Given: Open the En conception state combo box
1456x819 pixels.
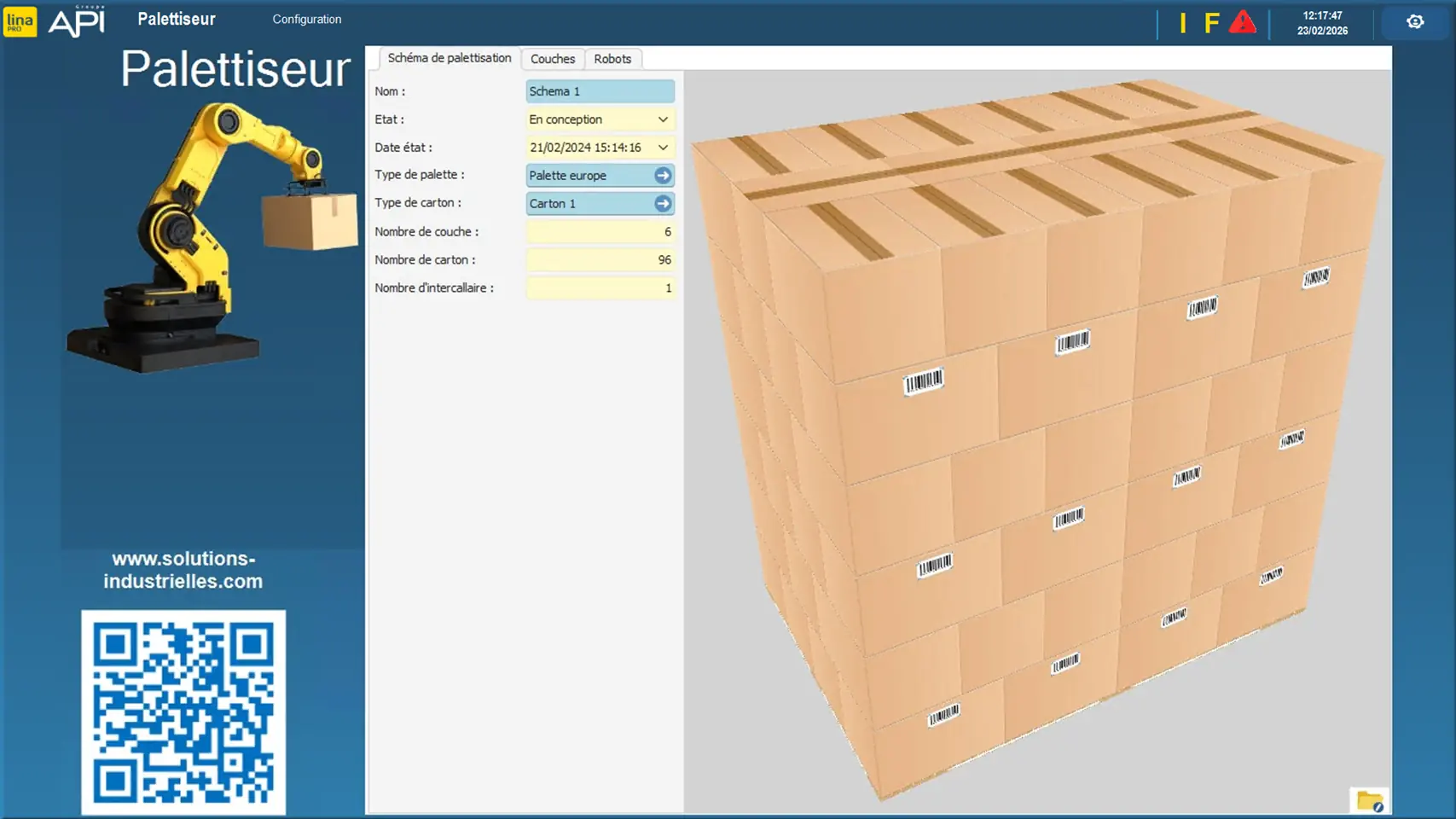Looking at the screenshot, I should pos(590,119).
